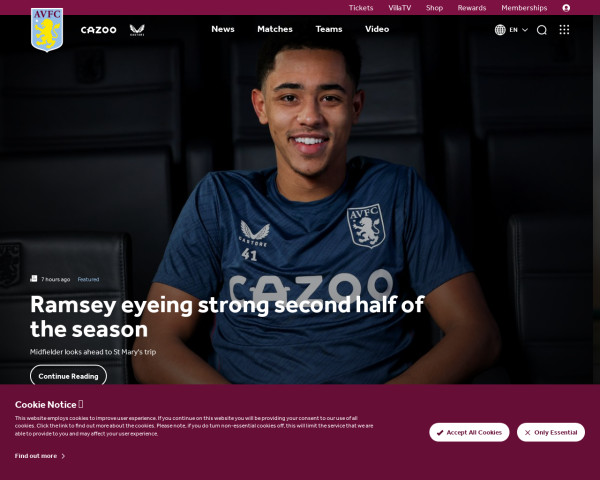Open the grid apps menu icon
Image resolution: width=600 pixels, height=480 pixels.
coord(564,29)
